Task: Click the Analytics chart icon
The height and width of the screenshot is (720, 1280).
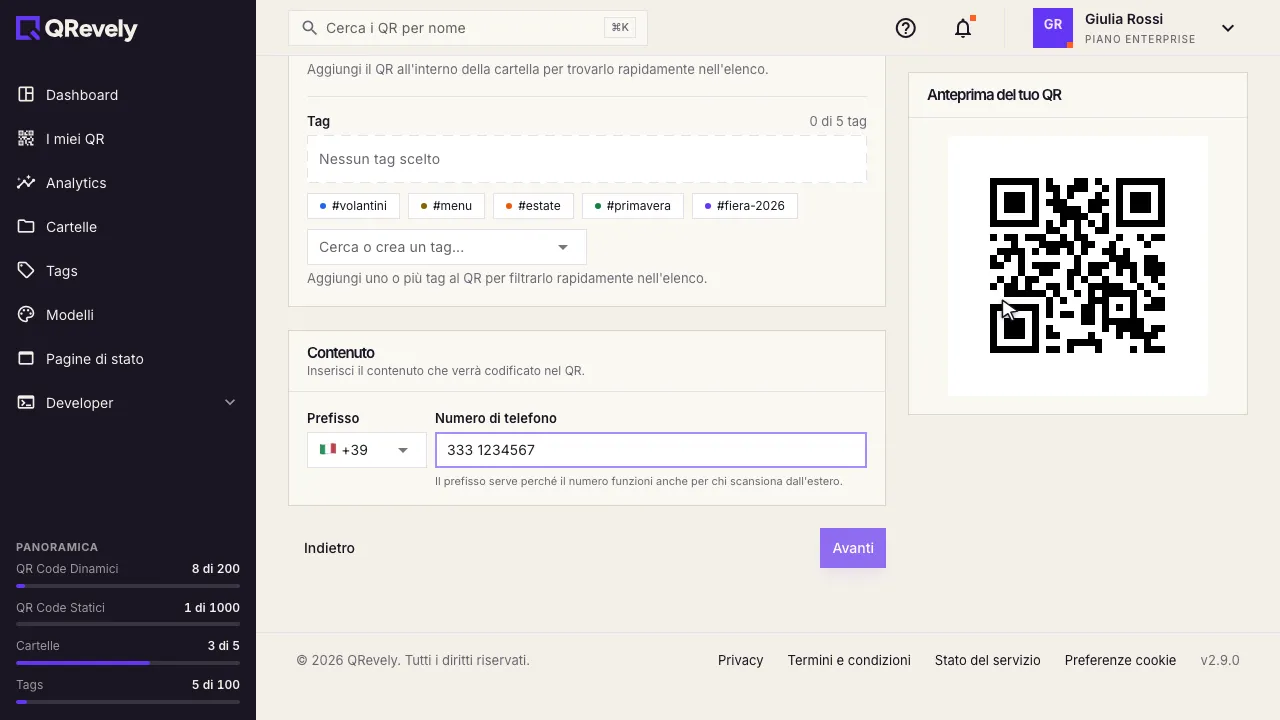Action: point(26,182)
